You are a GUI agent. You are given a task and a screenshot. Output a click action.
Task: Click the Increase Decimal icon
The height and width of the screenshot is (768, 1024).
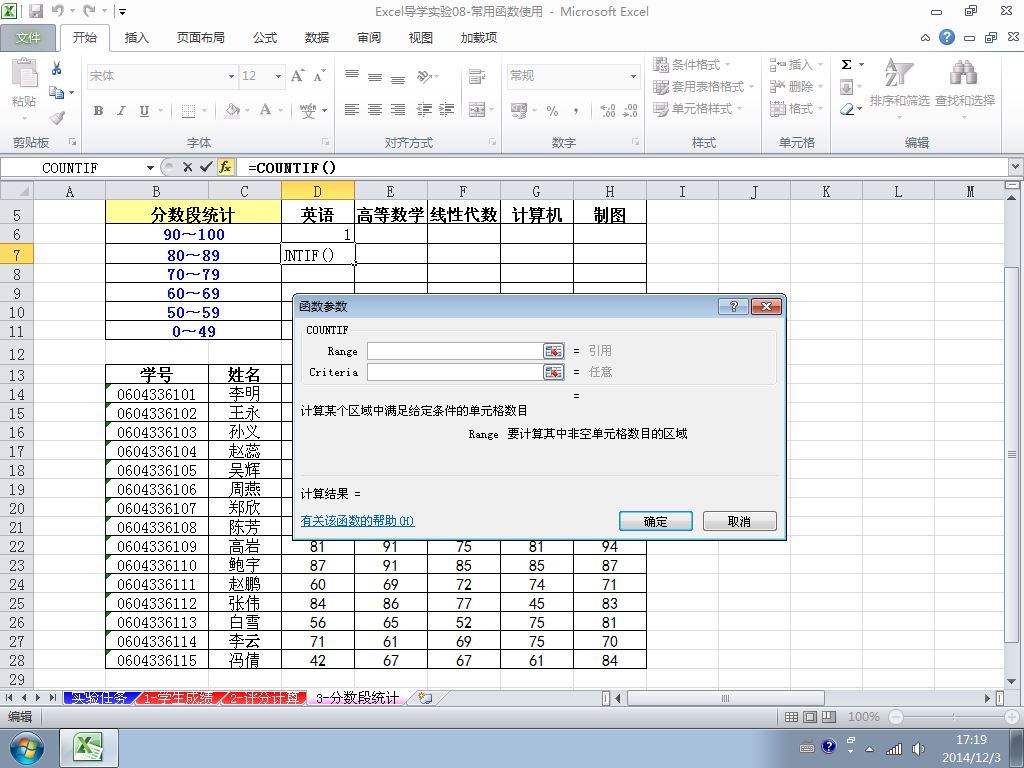tap(607, 110)
